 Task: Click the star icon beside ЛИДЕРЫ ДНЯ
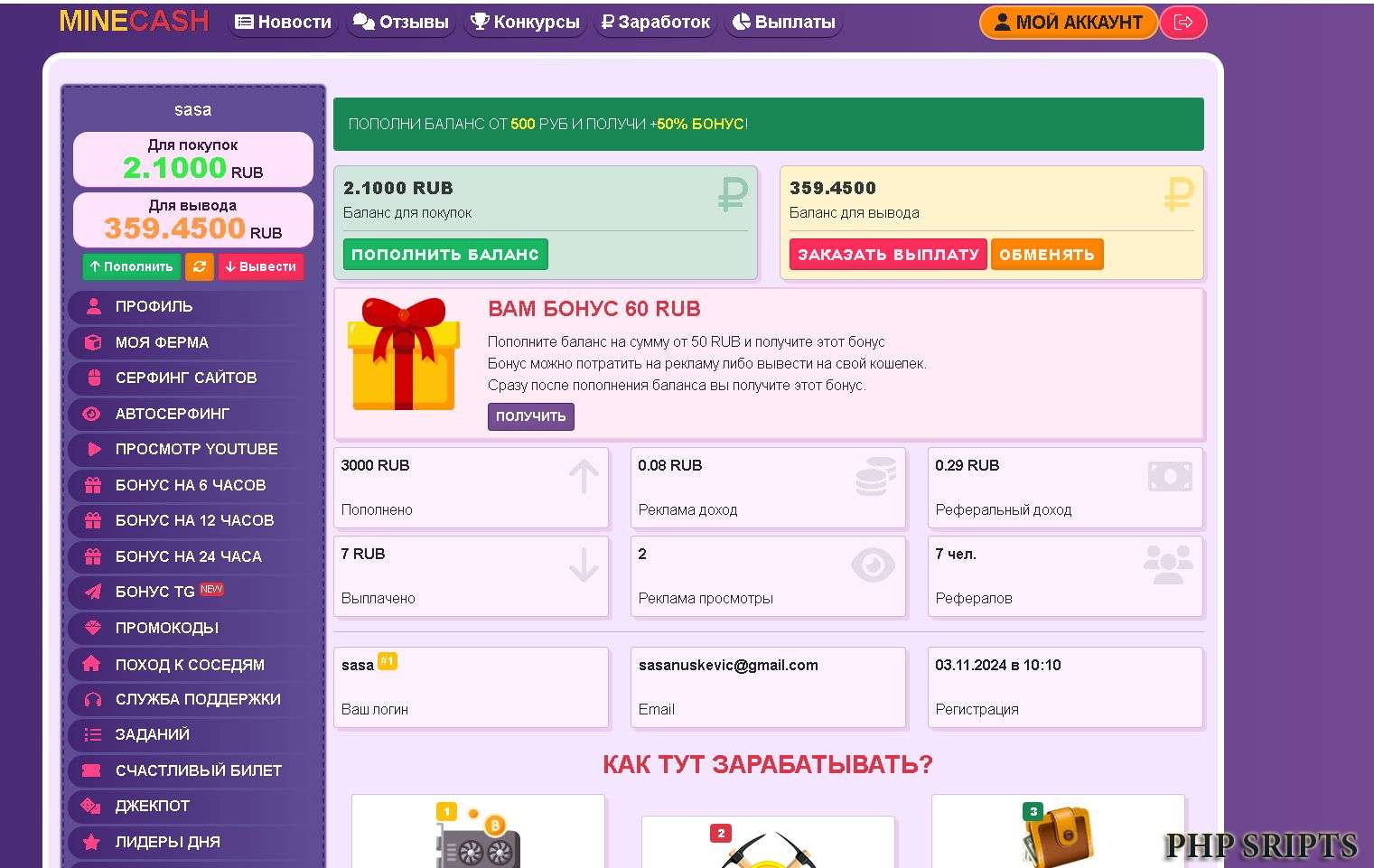92,842
